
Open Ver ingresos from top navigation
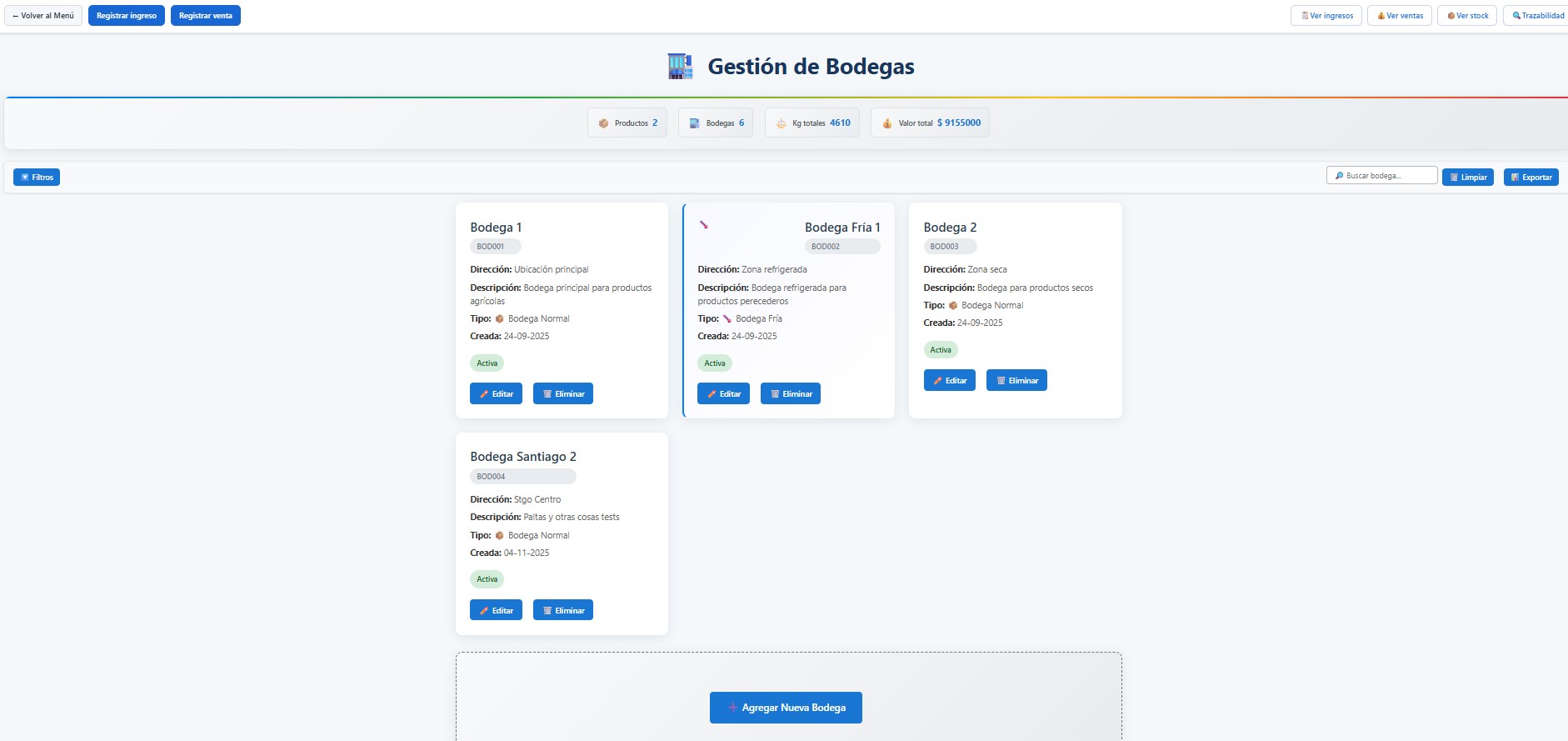pos(1326,16)
